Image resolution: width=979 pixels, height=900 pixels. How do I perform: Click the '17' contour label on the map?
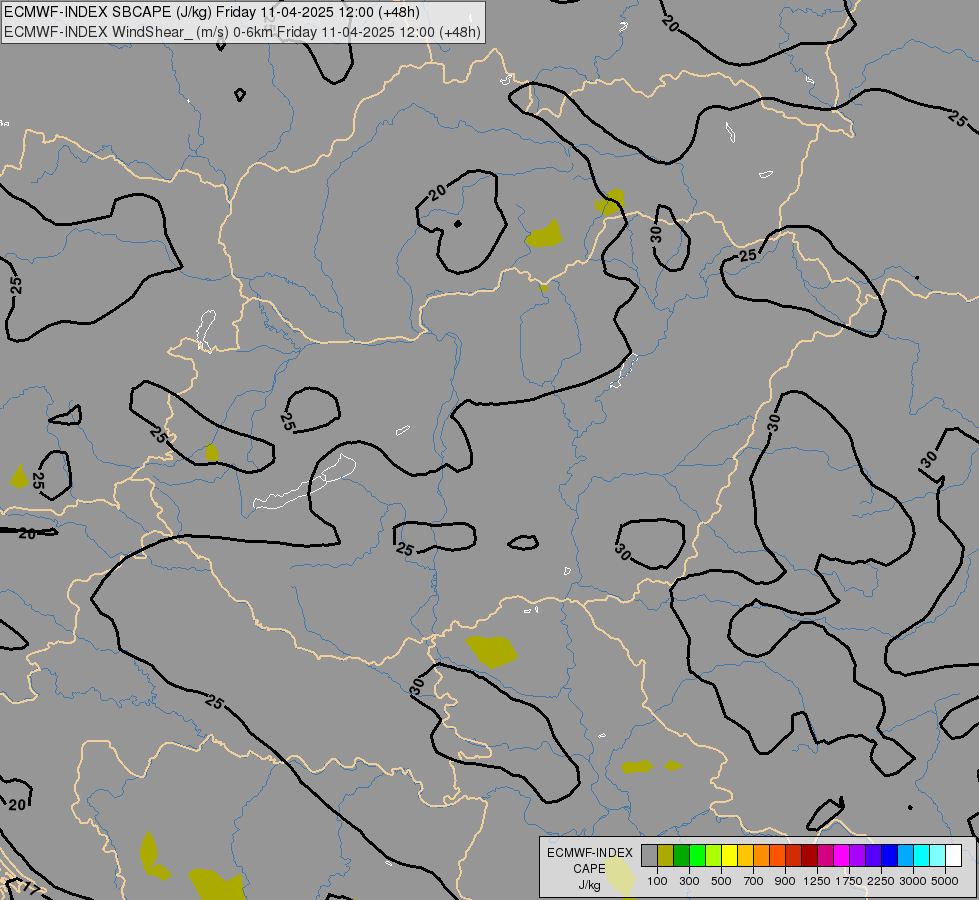[32, 888]
